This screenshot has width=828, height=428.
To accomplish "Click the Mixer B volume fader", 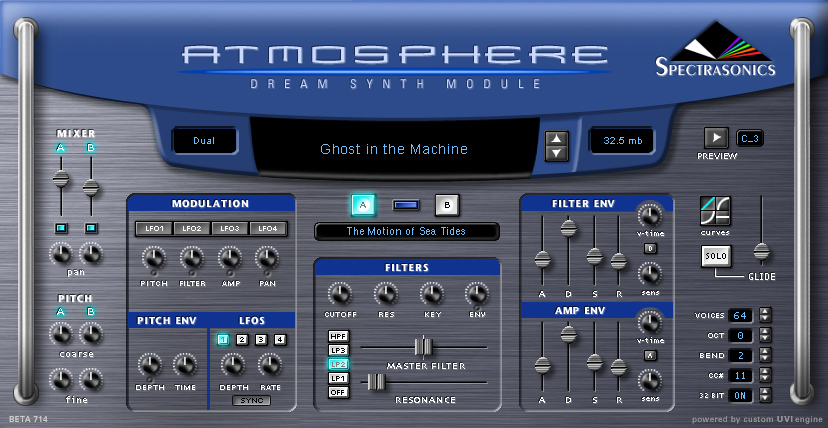I will pyautogui.click(x=91, y=187).
